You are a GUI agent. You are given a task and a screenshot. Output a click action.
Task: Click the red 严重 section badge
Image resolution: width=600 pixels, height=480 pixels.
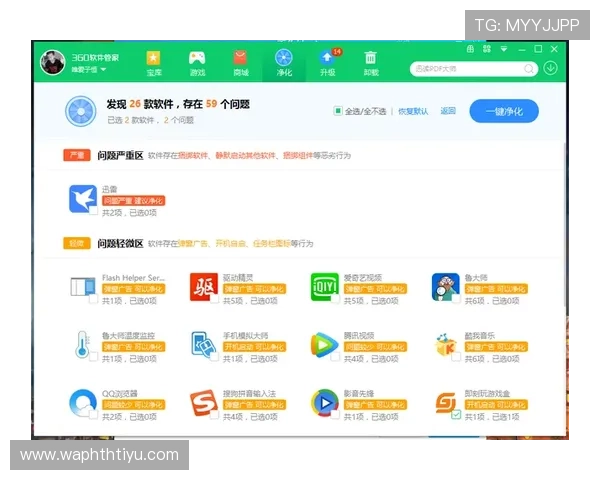77,155
